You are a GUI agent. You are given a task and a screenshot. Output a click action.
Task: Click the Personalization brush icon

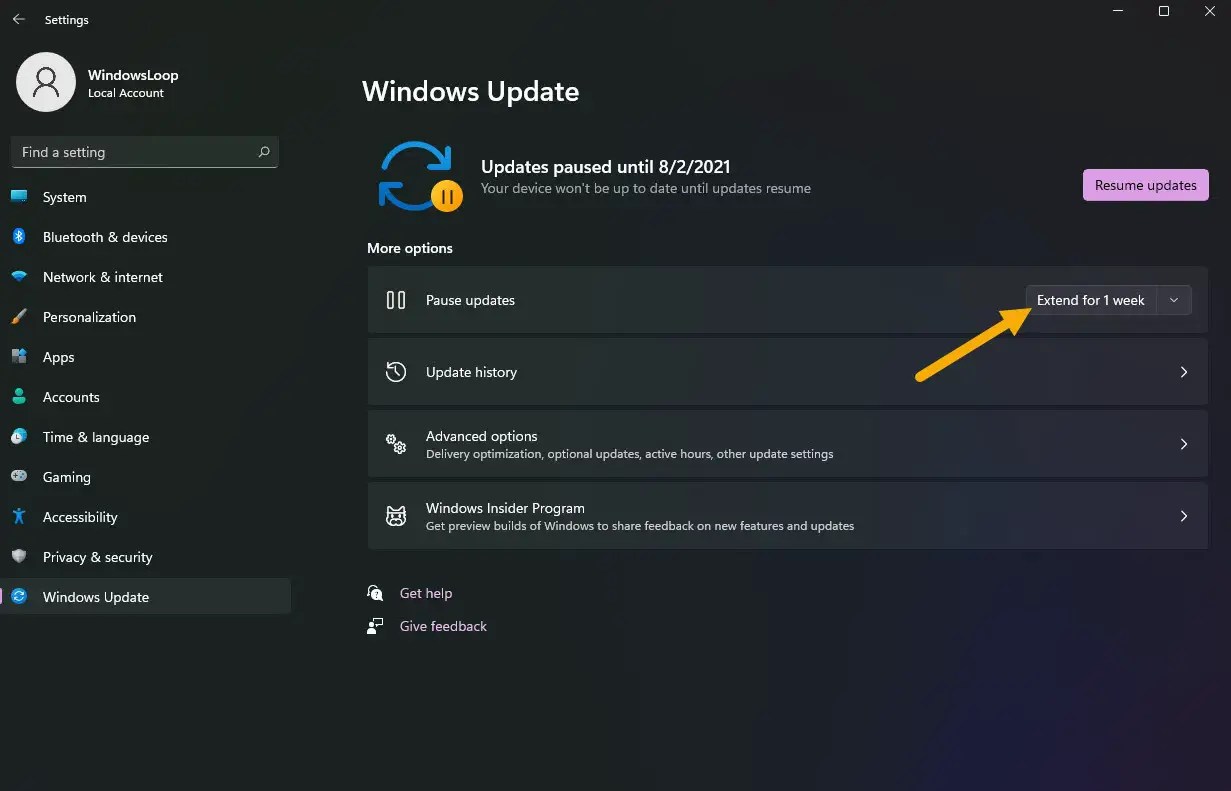19,317
